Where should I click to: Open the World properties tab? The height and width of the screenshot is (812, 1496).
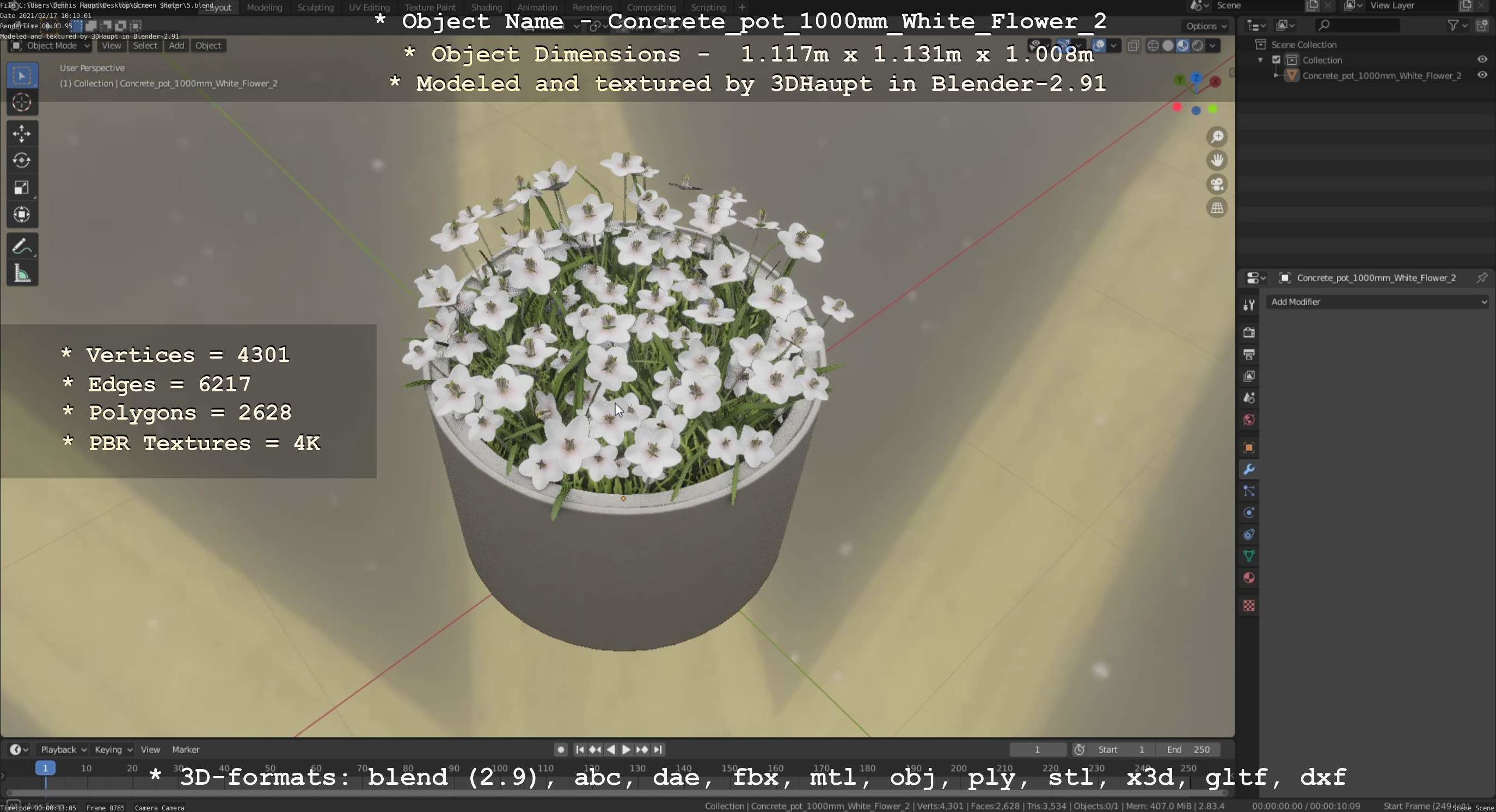coord(1249,420)
